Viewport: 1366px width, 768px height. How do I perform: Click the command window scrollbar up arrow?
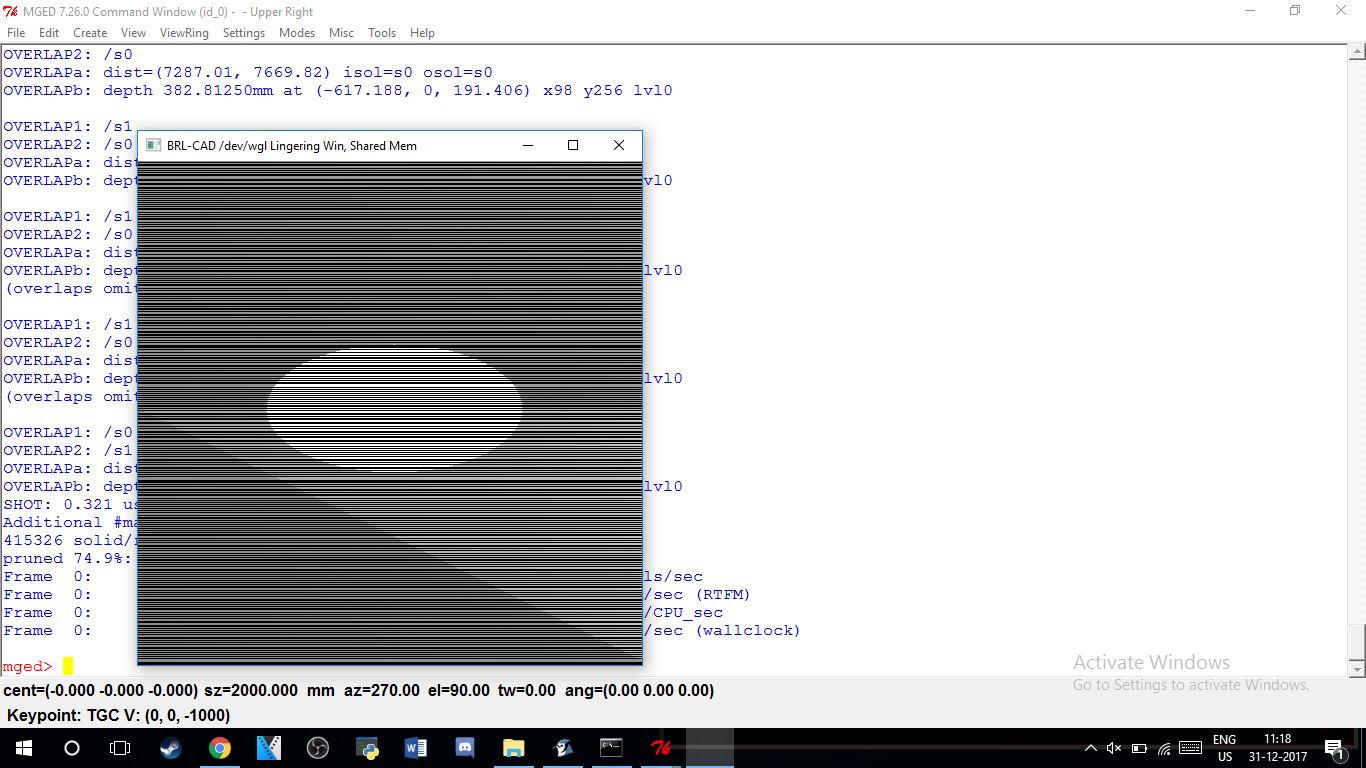(1357, 52)
